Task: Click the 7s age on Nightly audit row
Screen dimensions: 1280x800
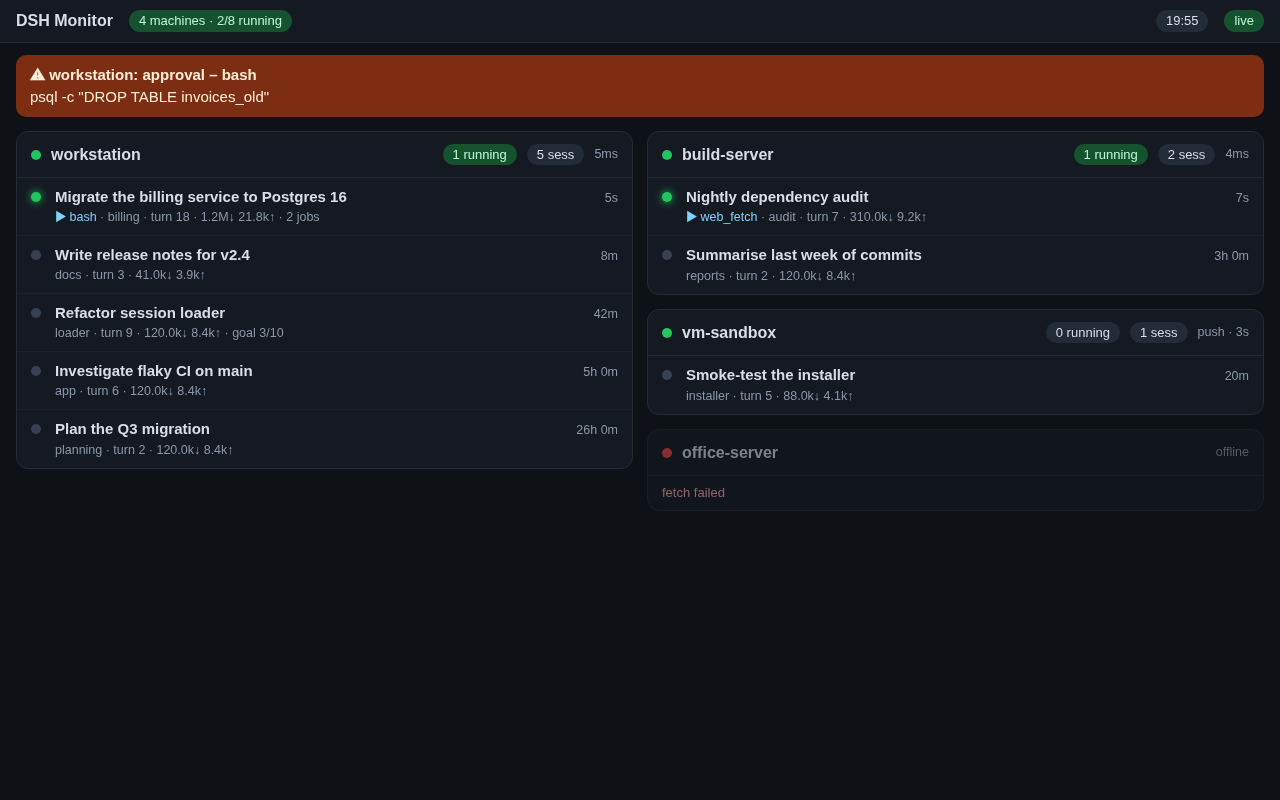Action: (x=1242, y=198)
